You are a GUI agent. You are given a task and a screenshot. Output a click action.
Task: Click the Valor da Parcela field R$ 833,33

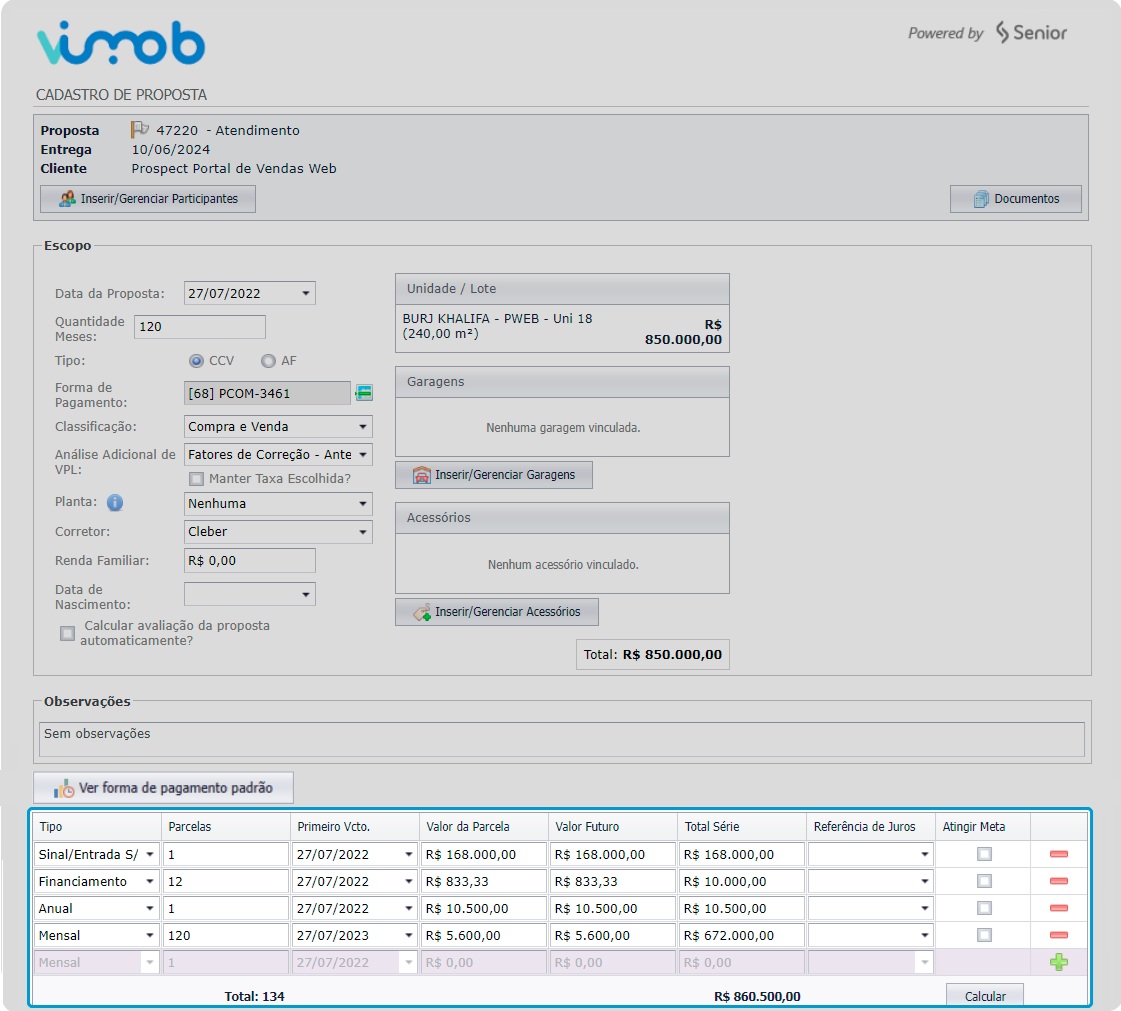484,882
